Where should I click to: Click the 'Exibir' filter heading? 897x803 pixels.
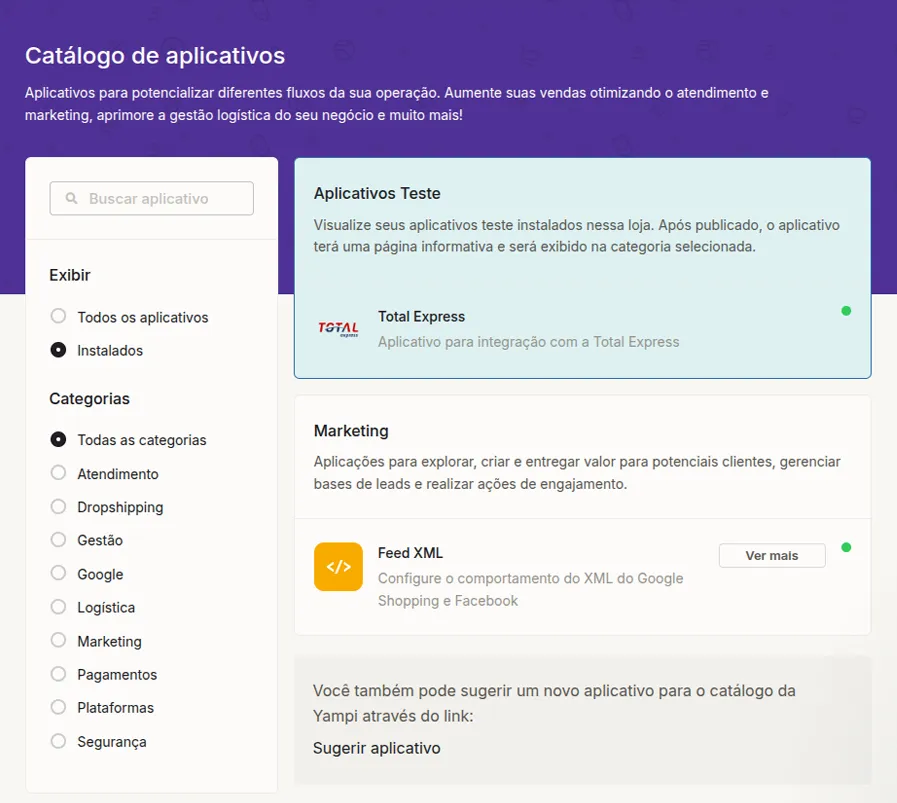click(70, 275)
